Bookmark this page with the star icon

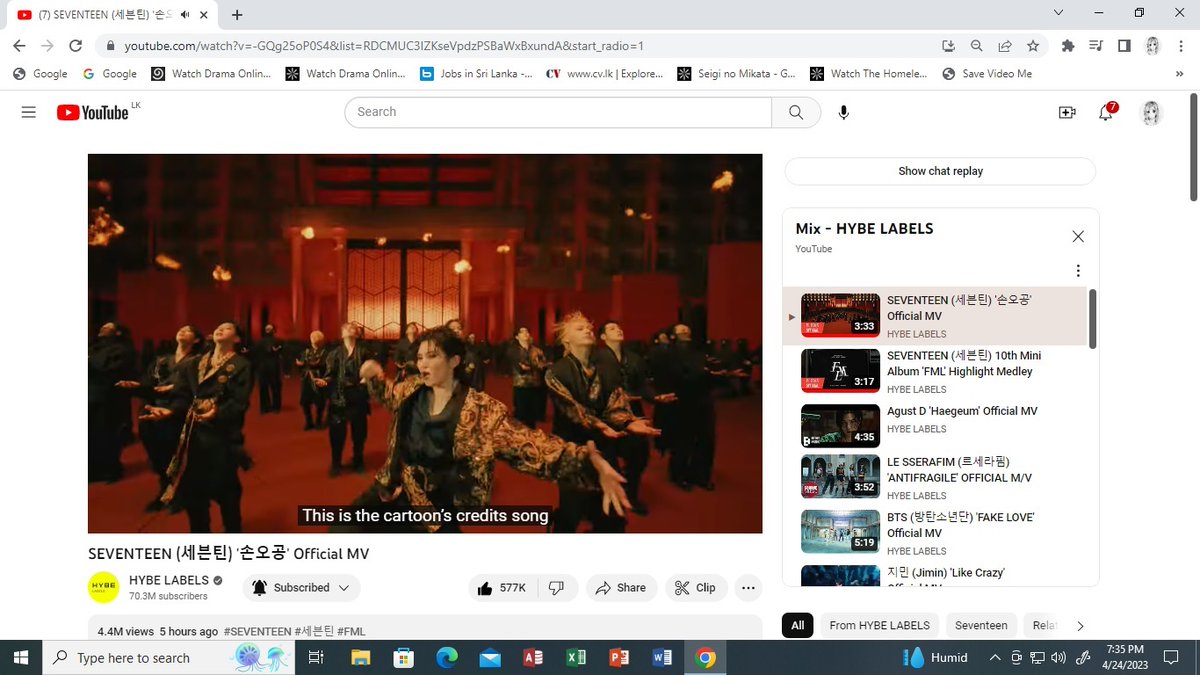[1033, 46]
